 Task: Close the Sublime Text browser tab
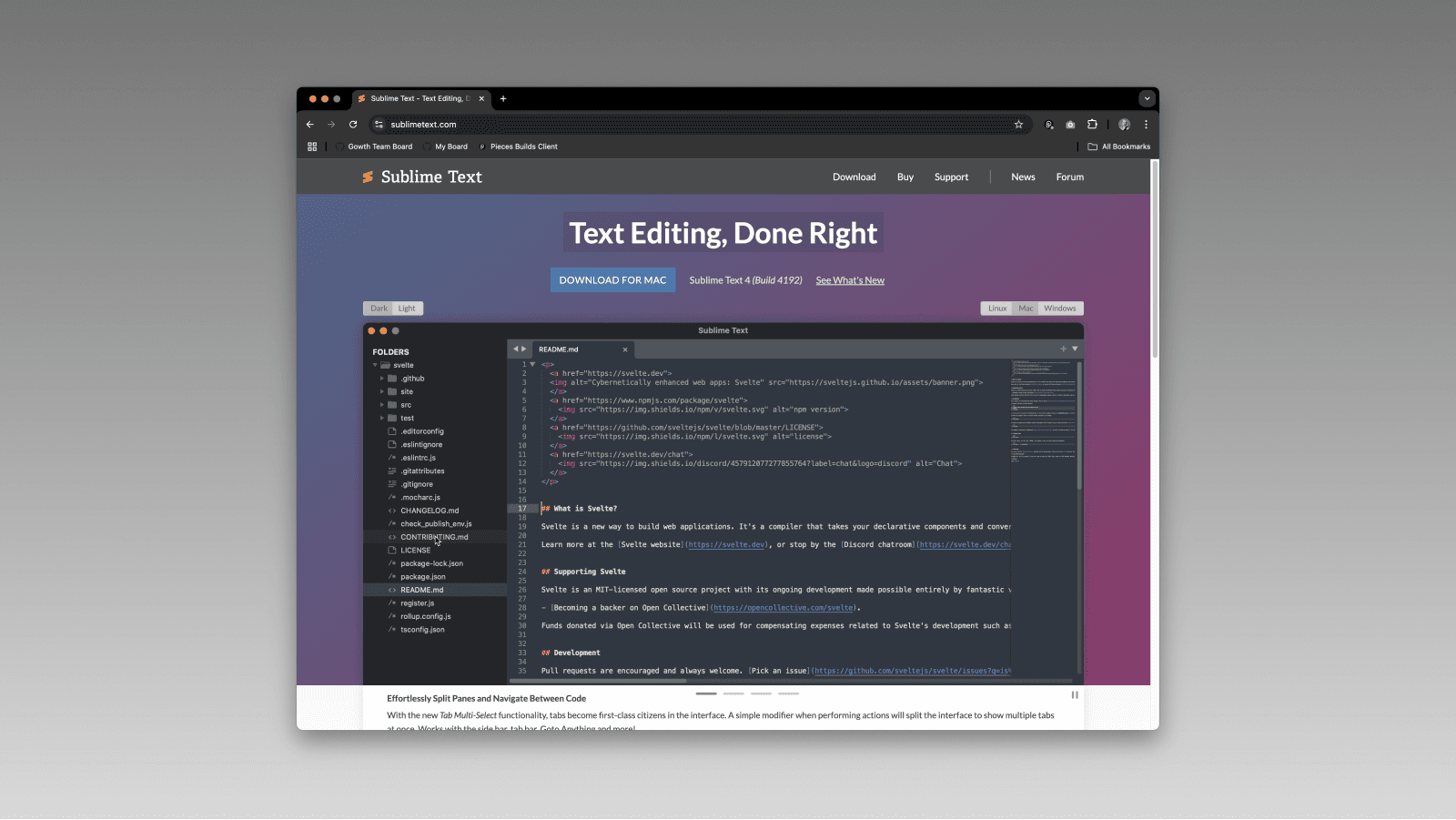point(481,98)
